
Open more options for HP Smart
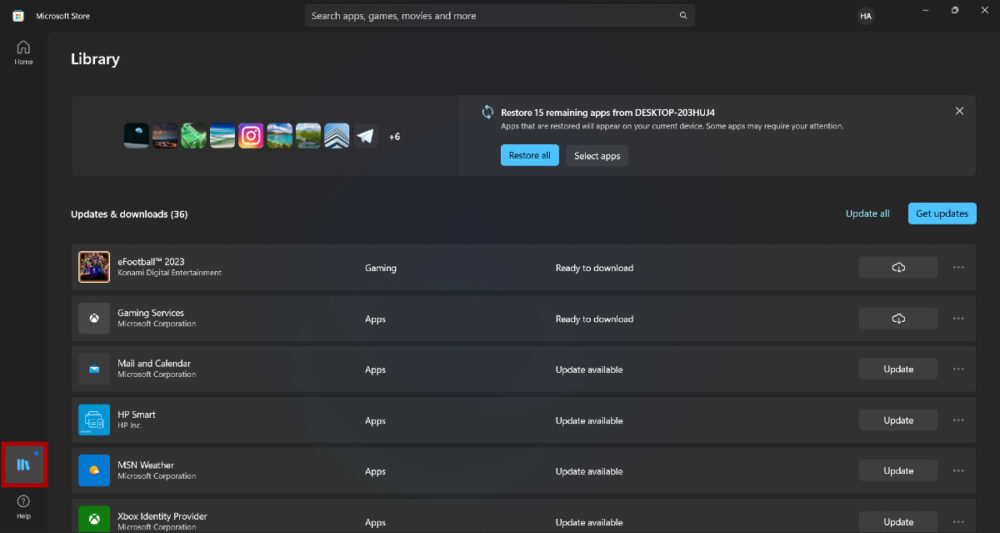[958, 420]
